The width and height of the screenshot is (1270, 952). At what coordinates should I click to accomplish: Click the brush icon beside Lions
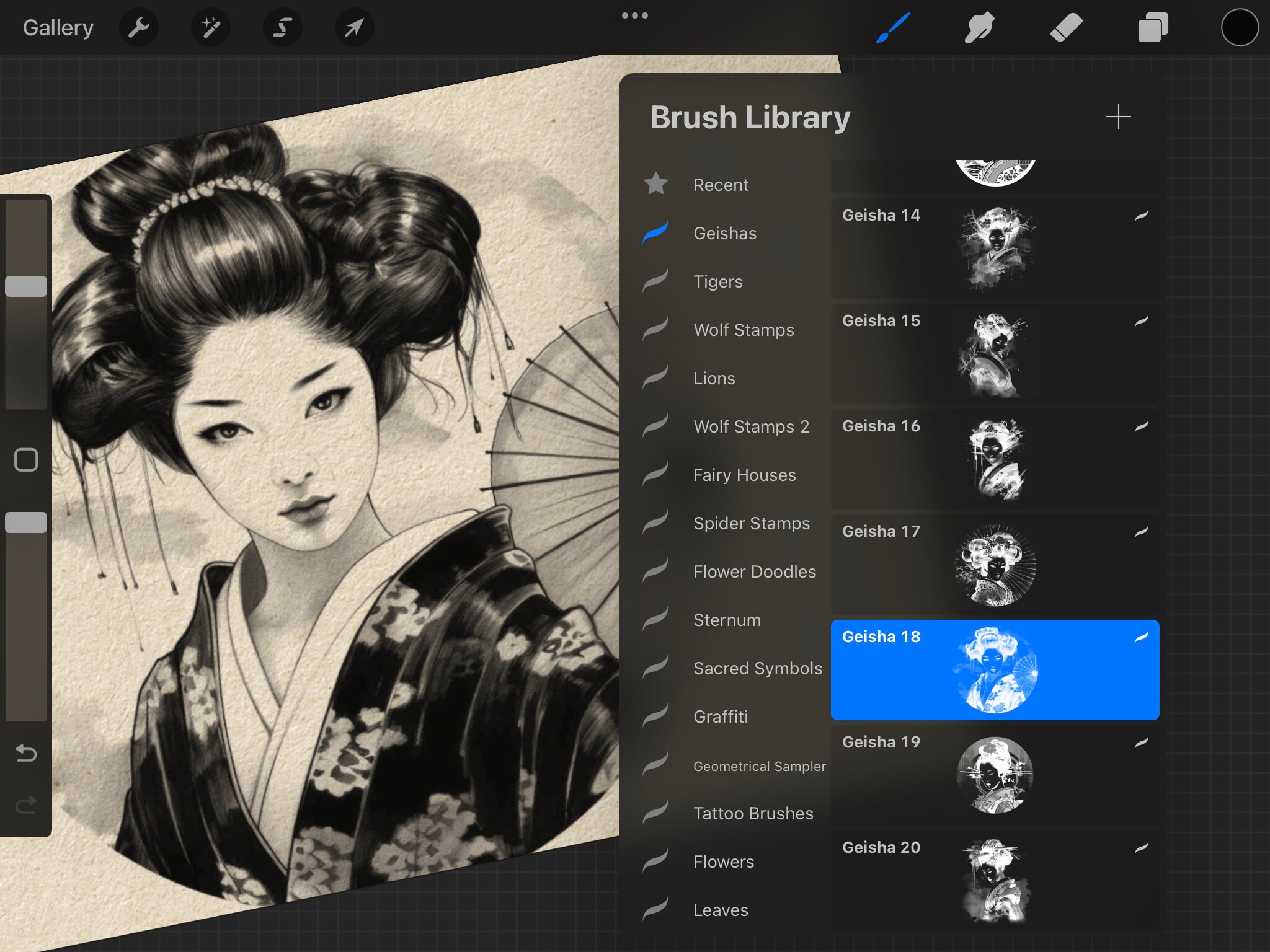tap(655, 377)
